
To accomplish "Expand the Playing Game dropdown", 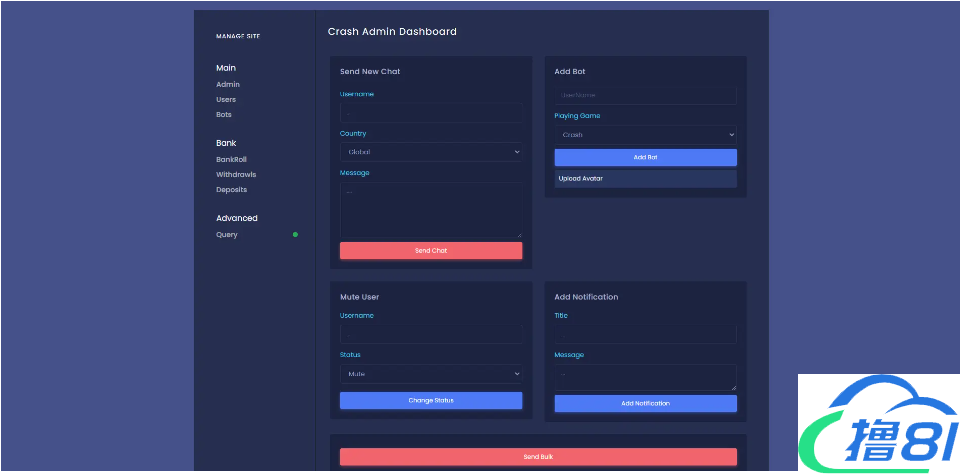I will click(x=645, y=135).
